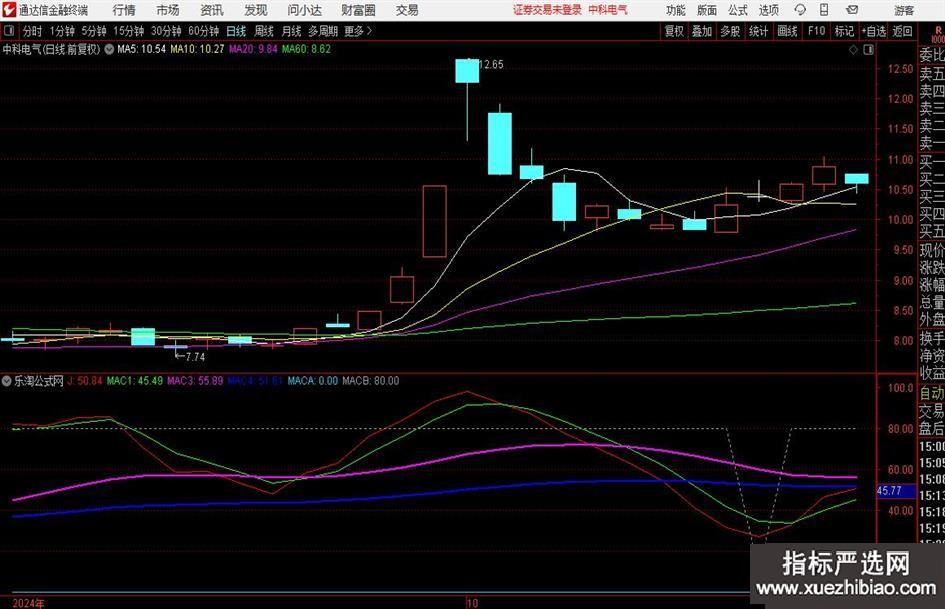Open the 资讯 menu

(212, 10)
